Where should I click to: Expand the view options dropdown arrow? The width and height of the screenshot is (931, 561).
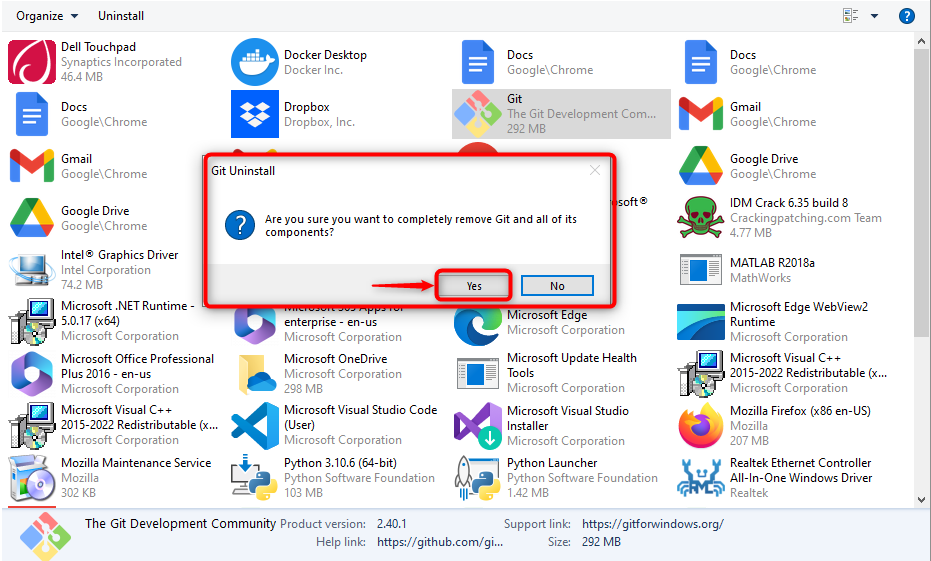(x=874, y=16)
